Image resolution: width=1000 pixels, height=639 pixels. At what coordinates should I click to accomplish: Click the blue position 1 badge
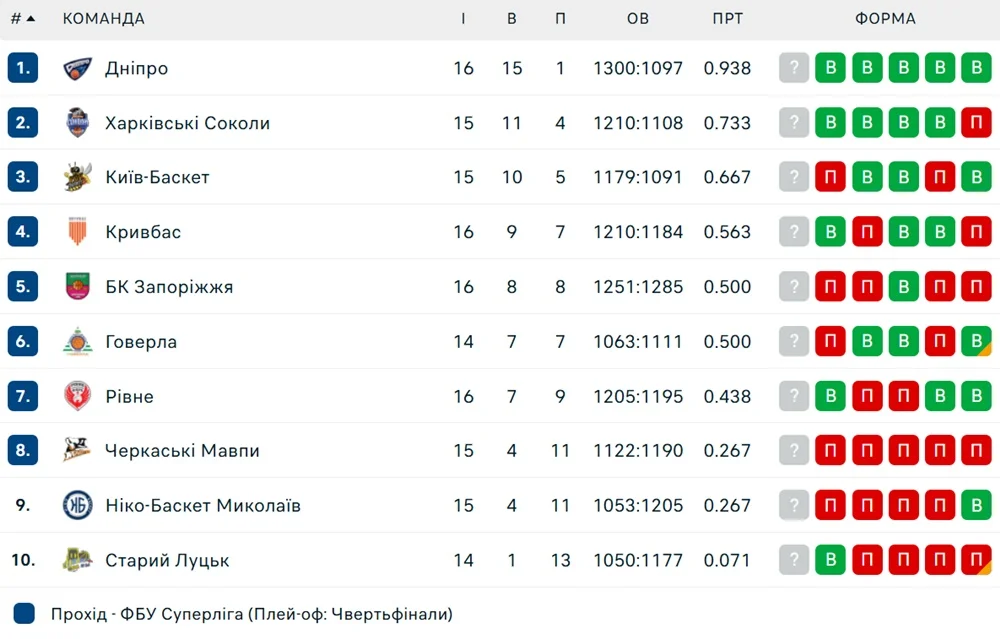(23, 68)
